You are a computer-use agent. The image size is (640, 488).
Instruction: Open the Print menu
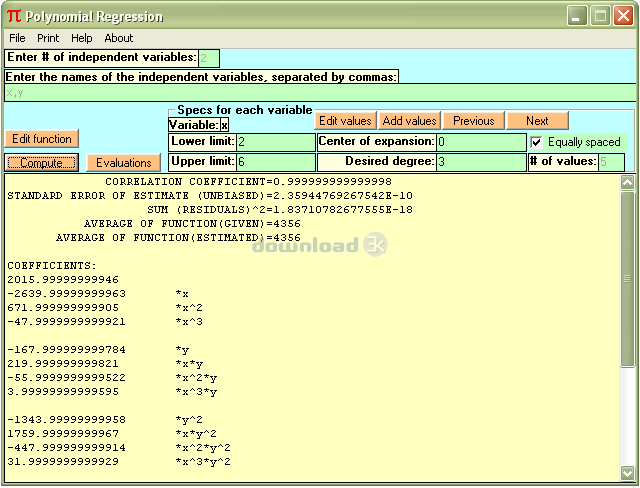click(x=48, y=38)
